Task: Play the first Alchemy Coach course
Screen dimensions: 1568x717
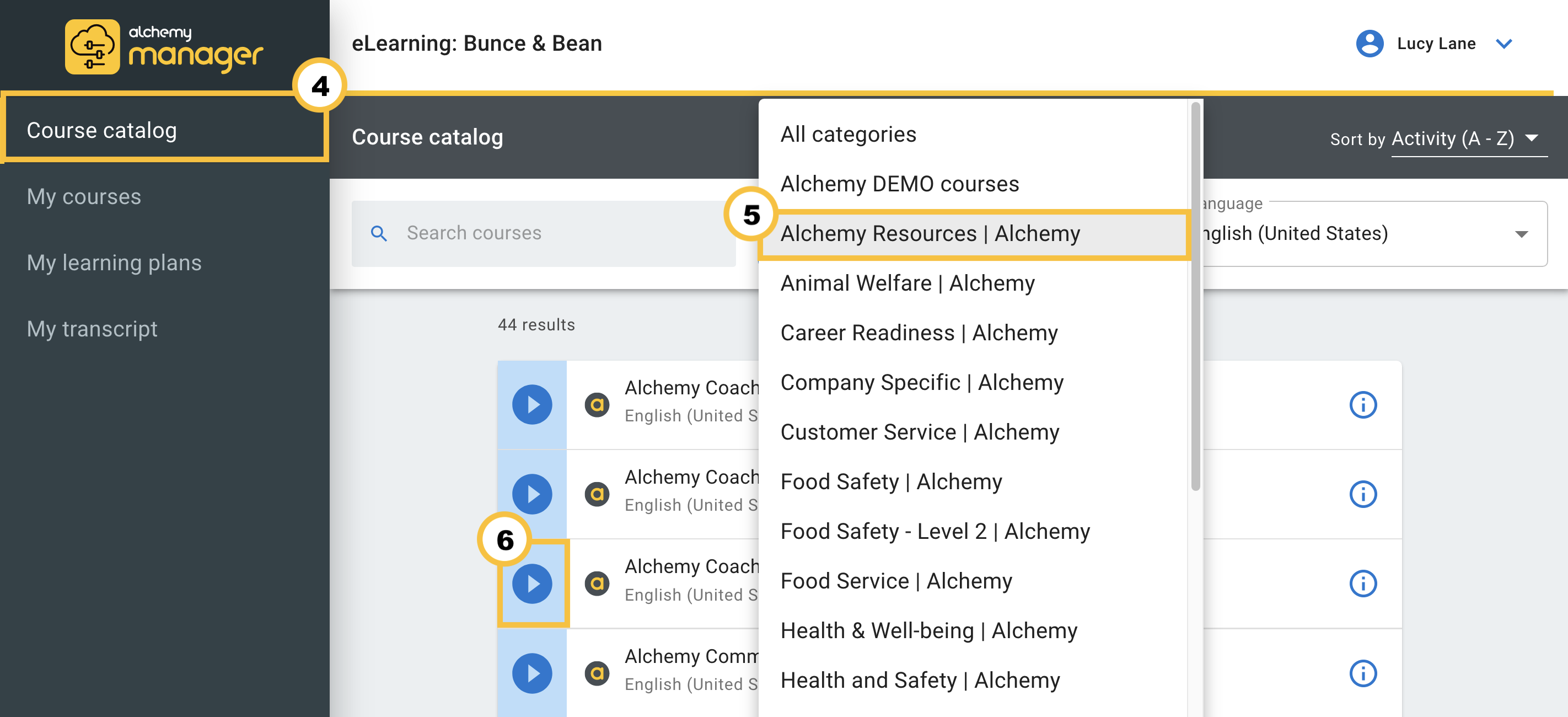Action: (531, 404)
